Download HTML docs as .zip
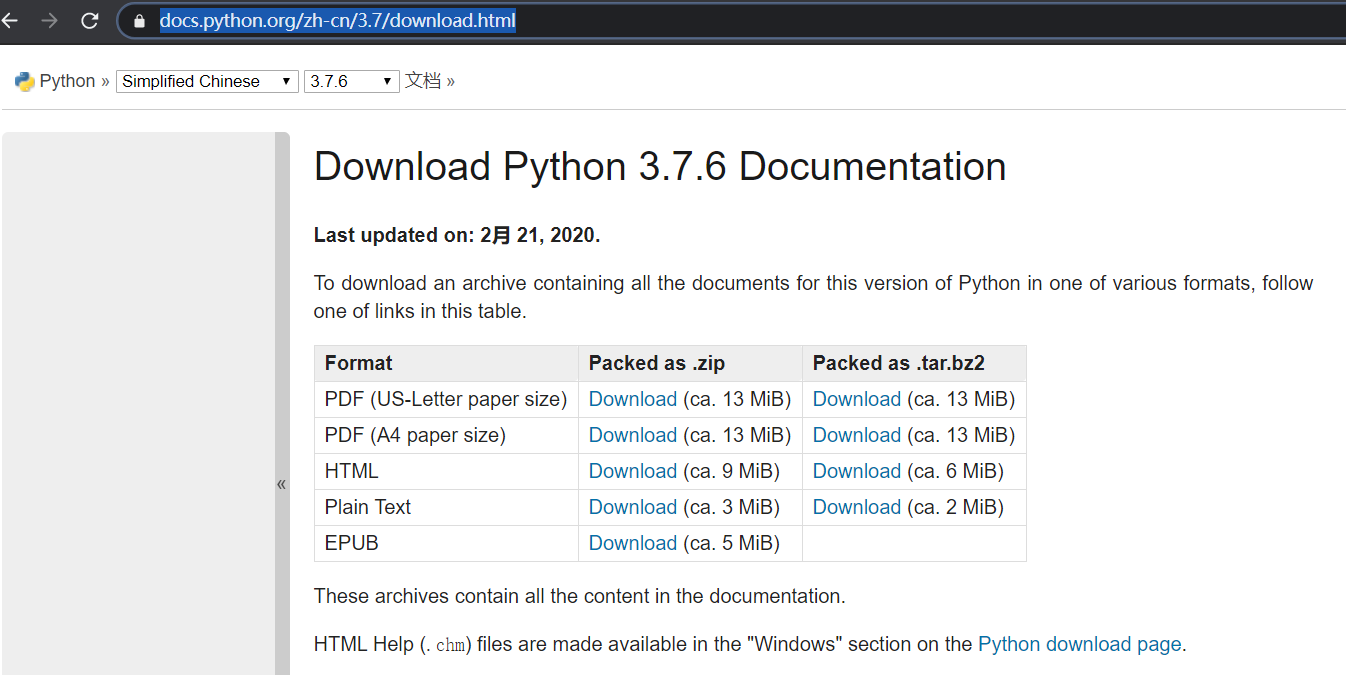Image resolution: width=1346 pixels, height=675 pixels. click(x=632, y=471)
